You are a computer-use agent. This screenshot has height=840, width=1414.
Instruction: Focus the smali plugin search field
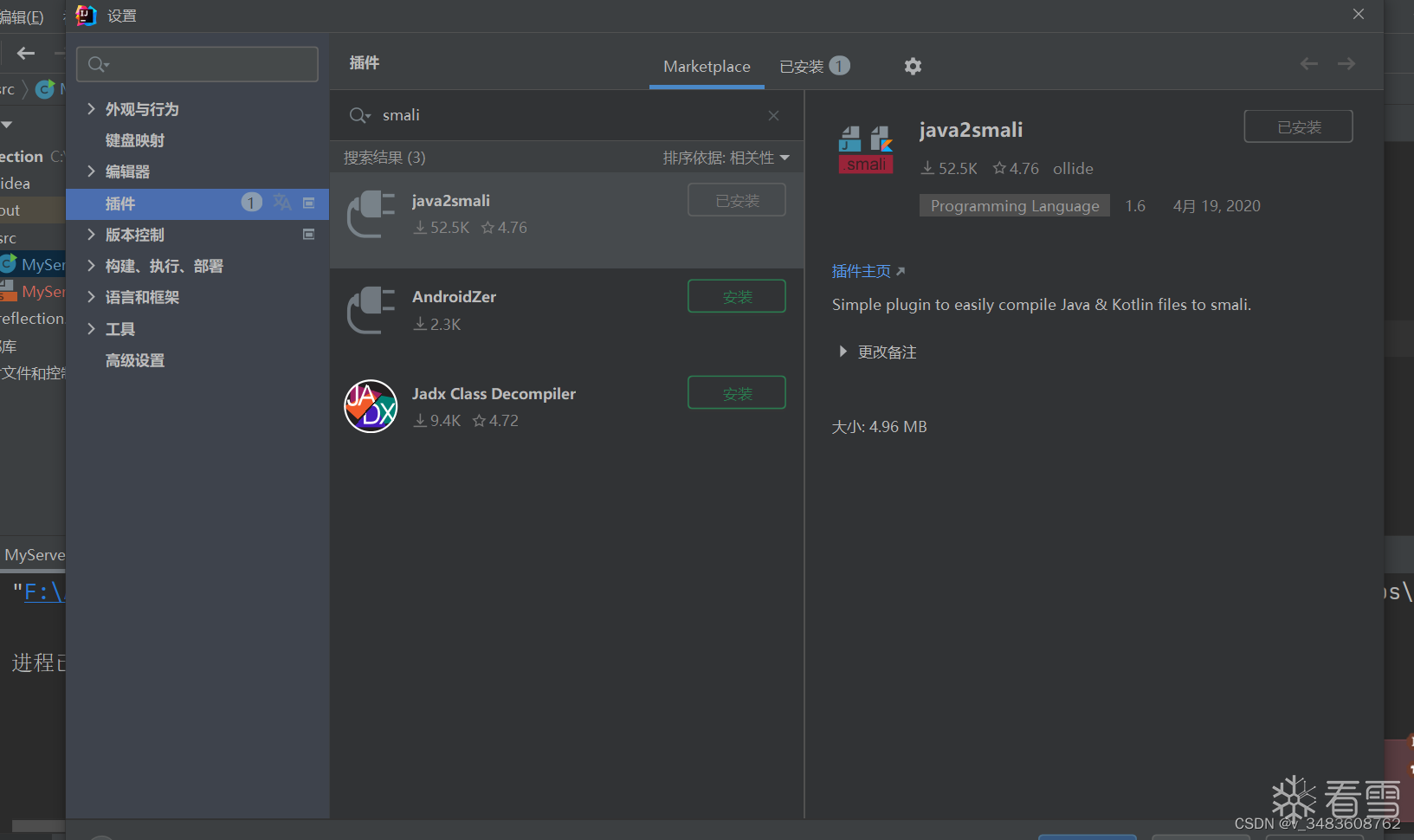[567, 115]
